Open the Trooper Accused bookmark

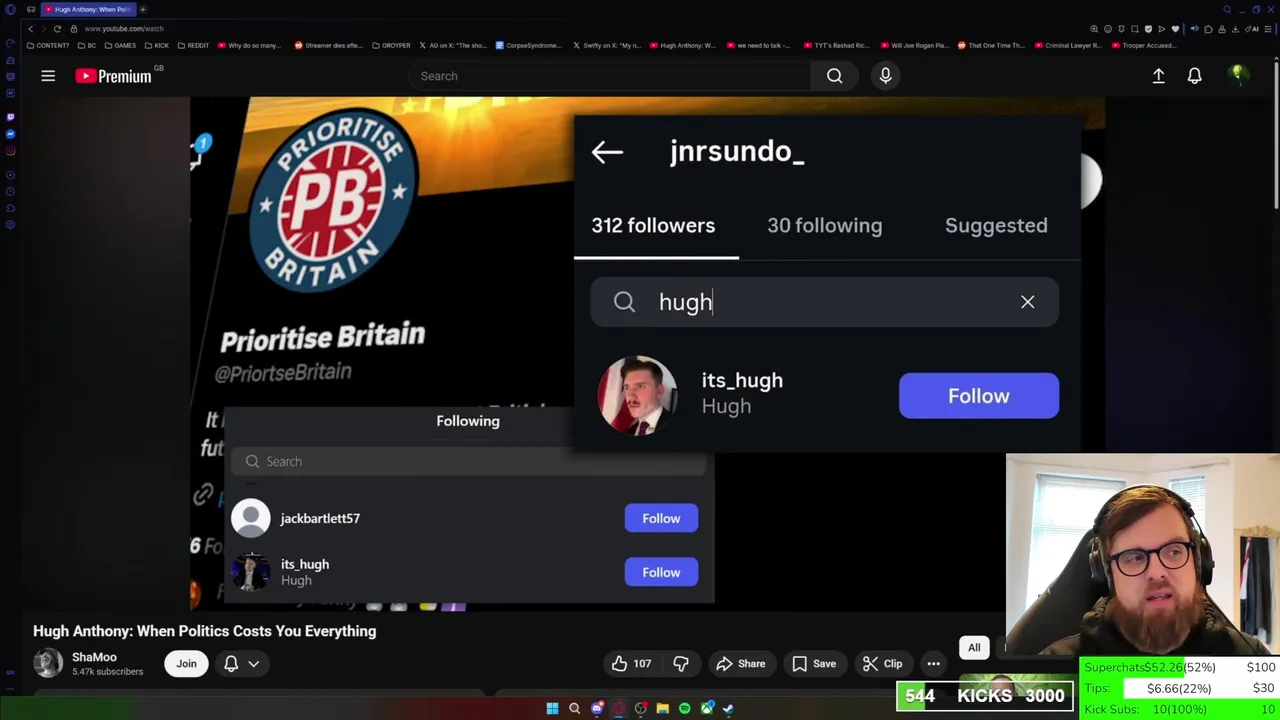pos(1144,46)
